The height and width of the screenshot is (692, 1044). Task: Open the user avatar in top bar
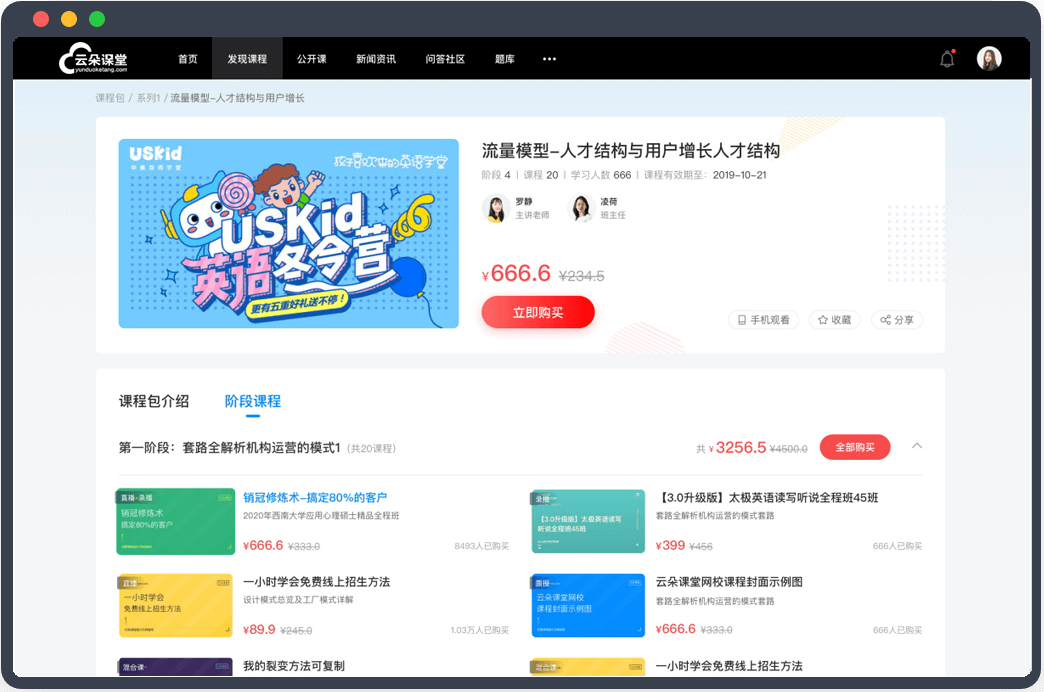tap(989, 59)
